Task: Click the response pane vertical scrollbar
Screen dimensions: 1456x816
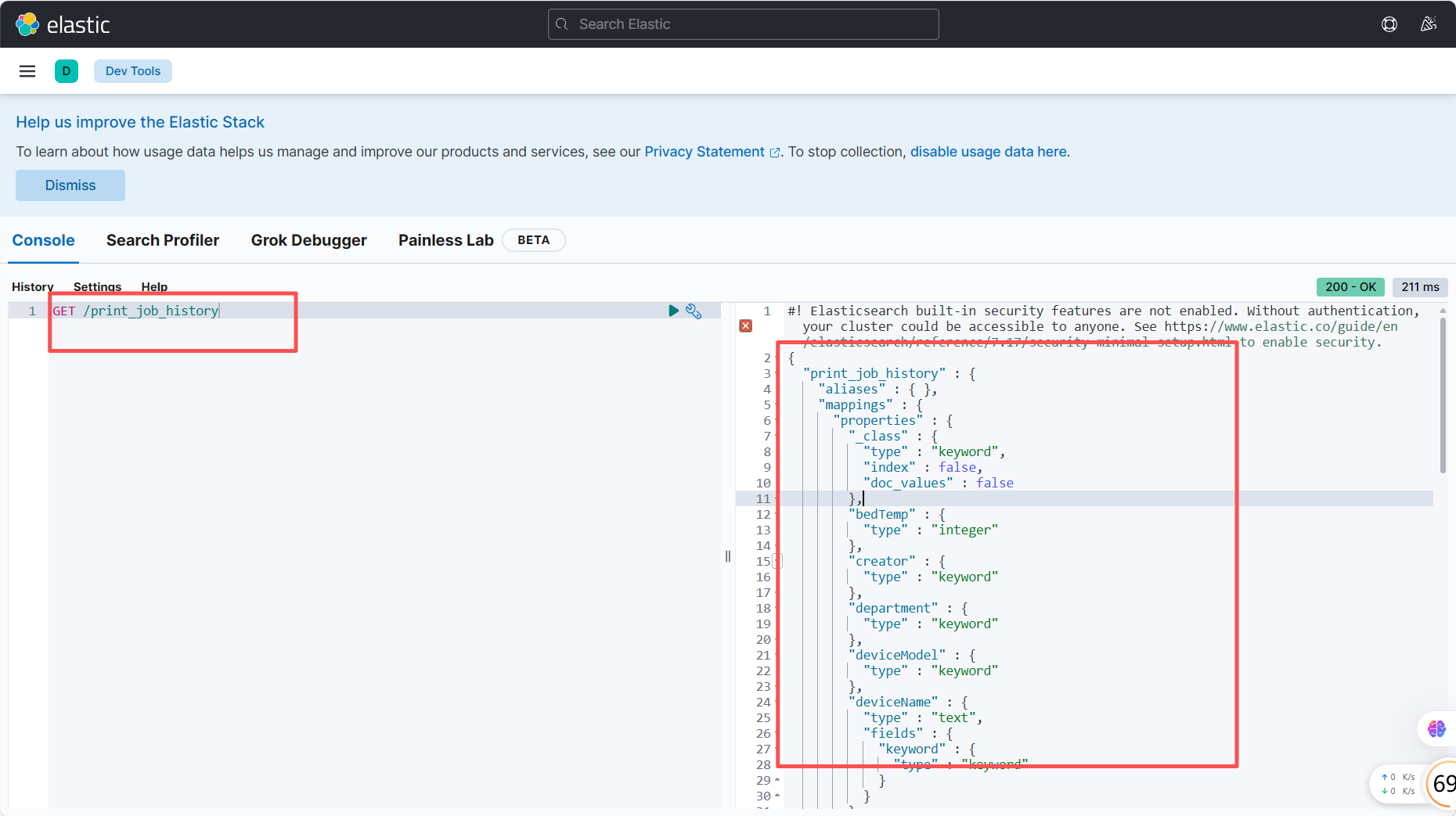Action: 1443,395
